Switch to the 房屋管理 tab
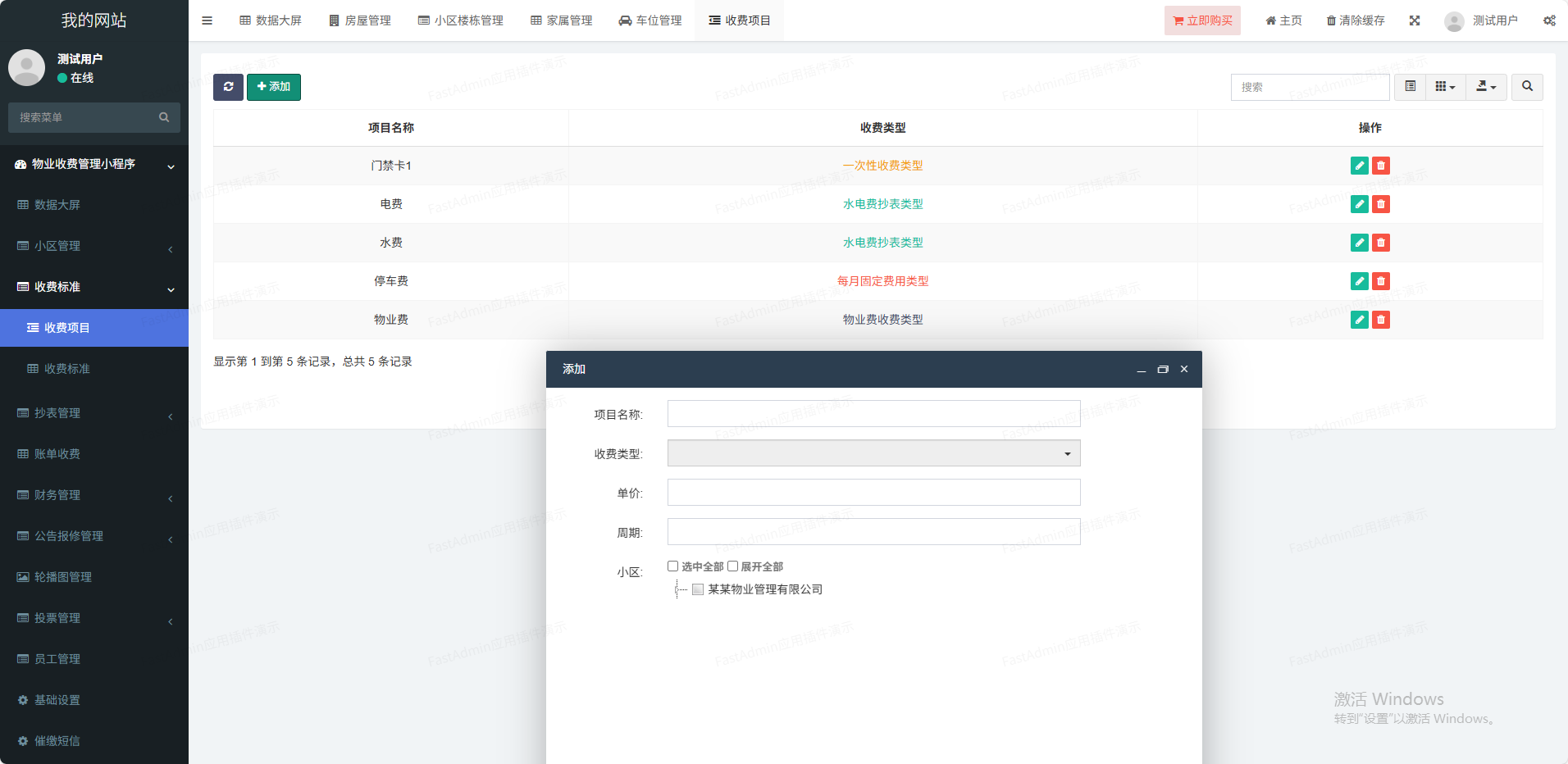Screen dimensions: 1568x764 tap(359, 20)
